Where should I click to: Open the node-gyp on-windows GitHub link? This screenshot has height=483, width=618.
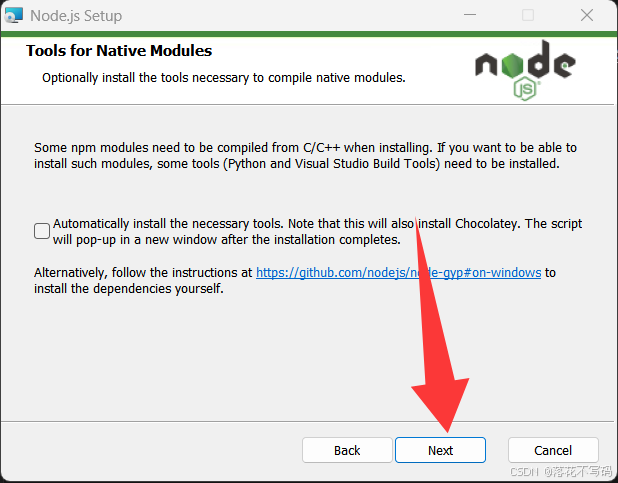click(x=398, y=272)
